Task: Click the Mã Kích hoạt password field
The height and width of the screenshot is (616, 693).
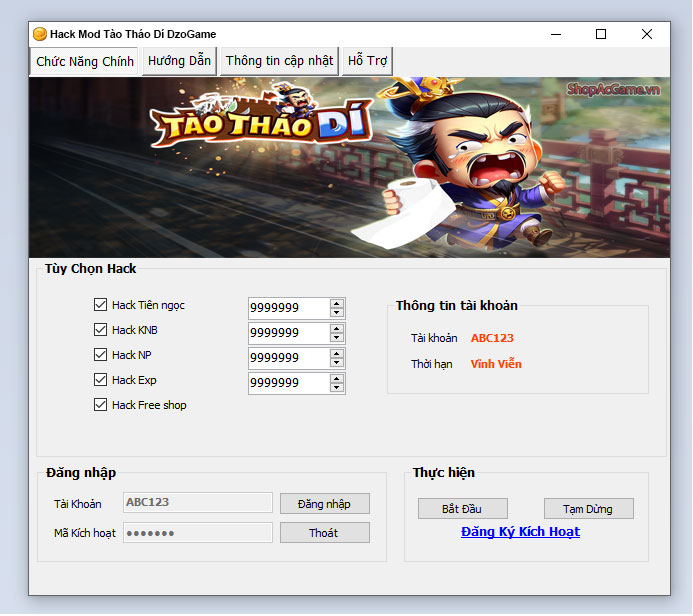Action: click(198, 532)
